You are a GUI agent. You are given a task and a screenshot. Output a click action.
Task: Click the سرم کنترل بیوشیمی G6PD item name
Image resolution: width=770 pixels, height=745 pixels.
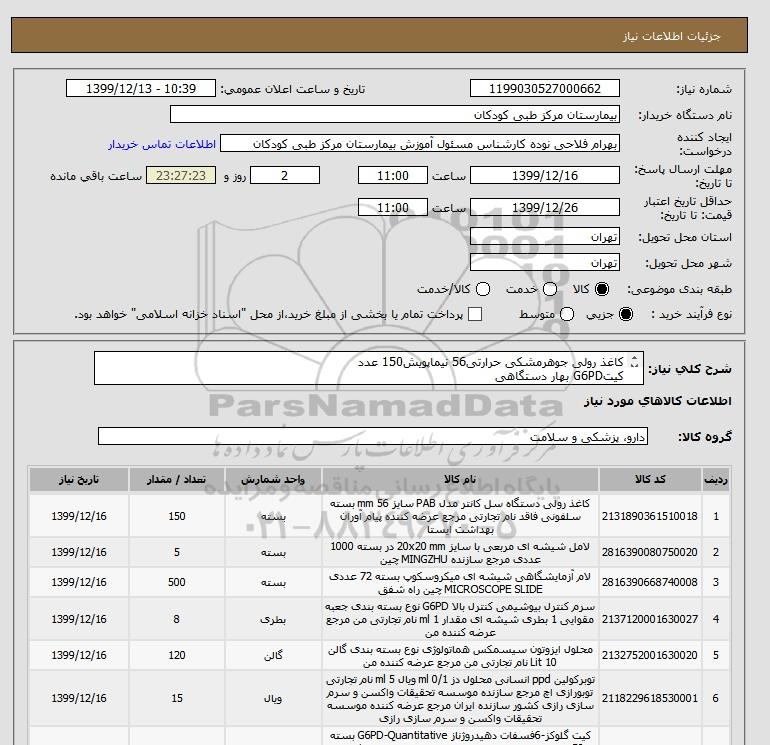460,619
